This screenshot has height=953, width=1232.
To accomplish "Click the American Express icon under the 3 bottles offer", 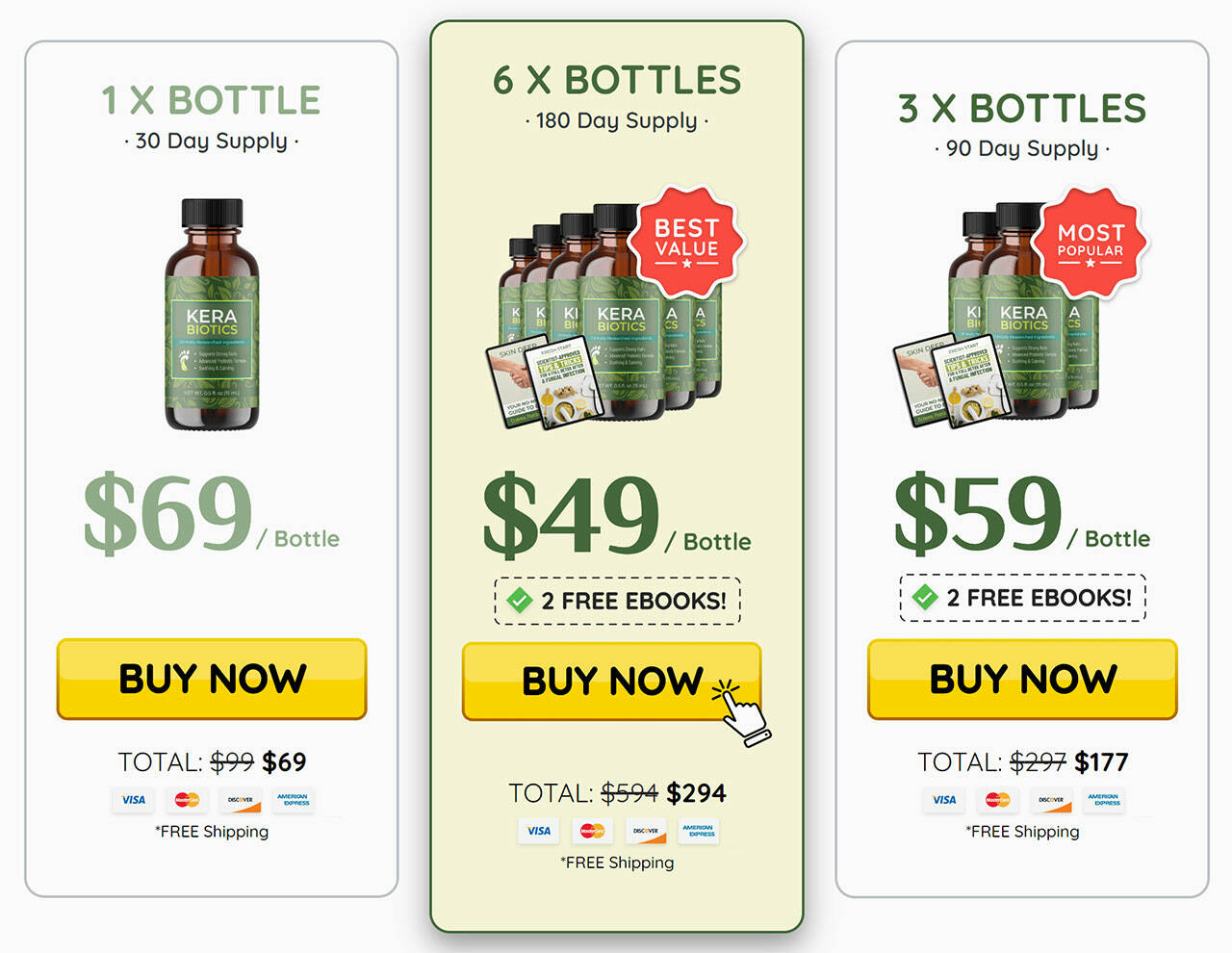I will click(x=1104, y=800).
